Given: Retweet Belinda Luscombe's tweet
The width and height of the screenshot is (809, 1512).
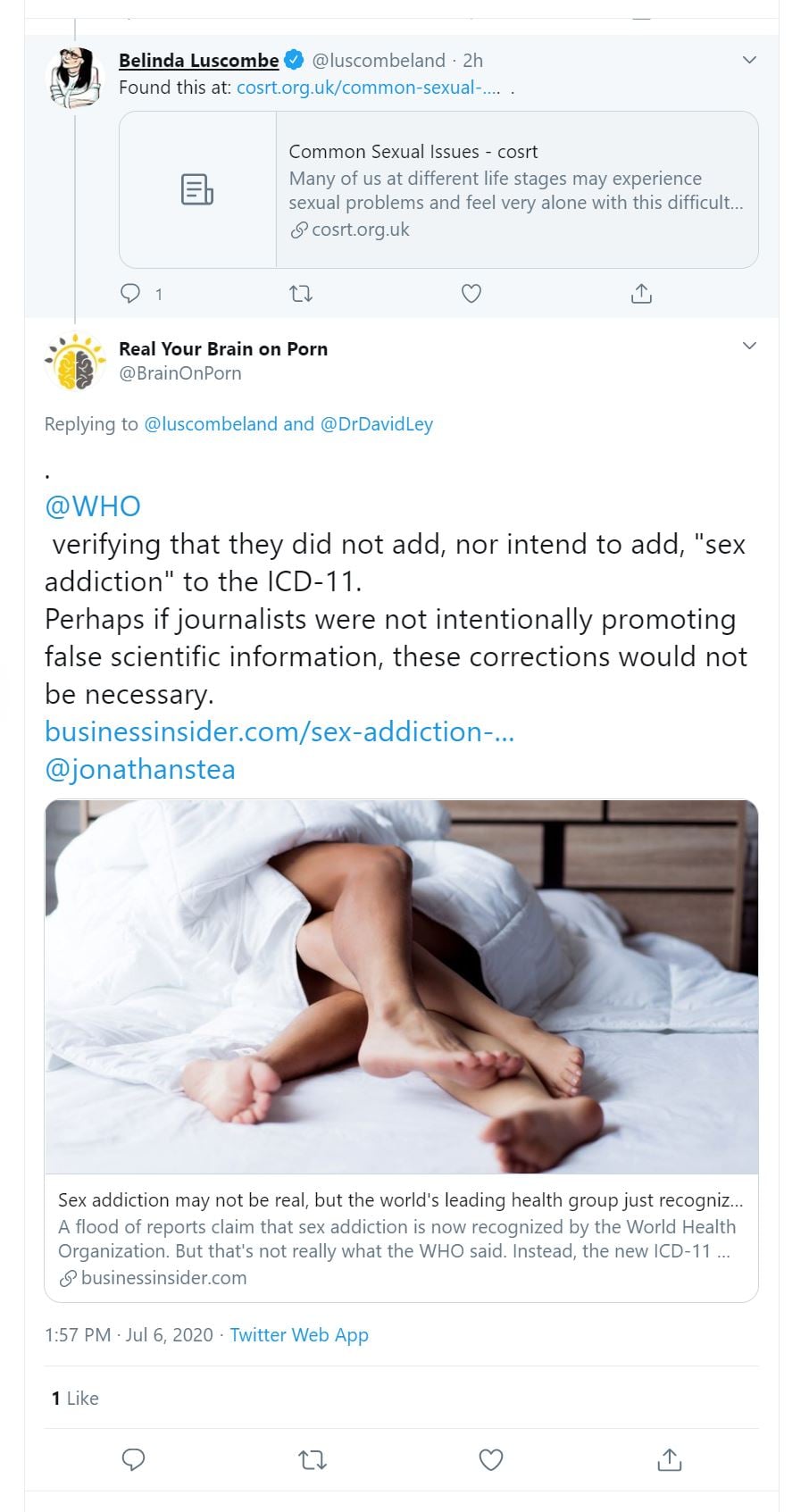Looking at the screenshot, I should pos(301,293).
